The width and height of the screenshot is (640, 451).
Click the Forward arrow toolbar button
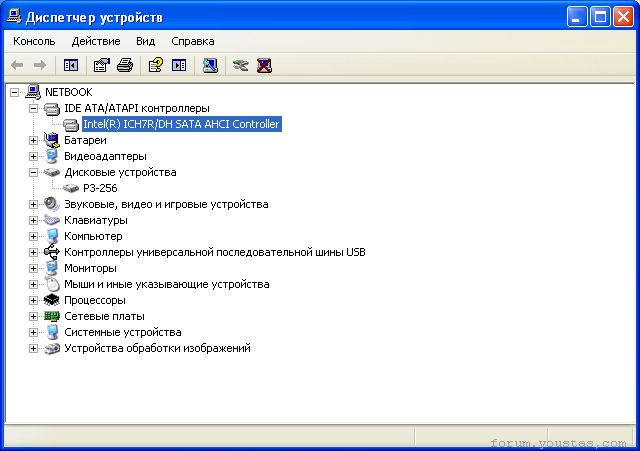(40, 65)
